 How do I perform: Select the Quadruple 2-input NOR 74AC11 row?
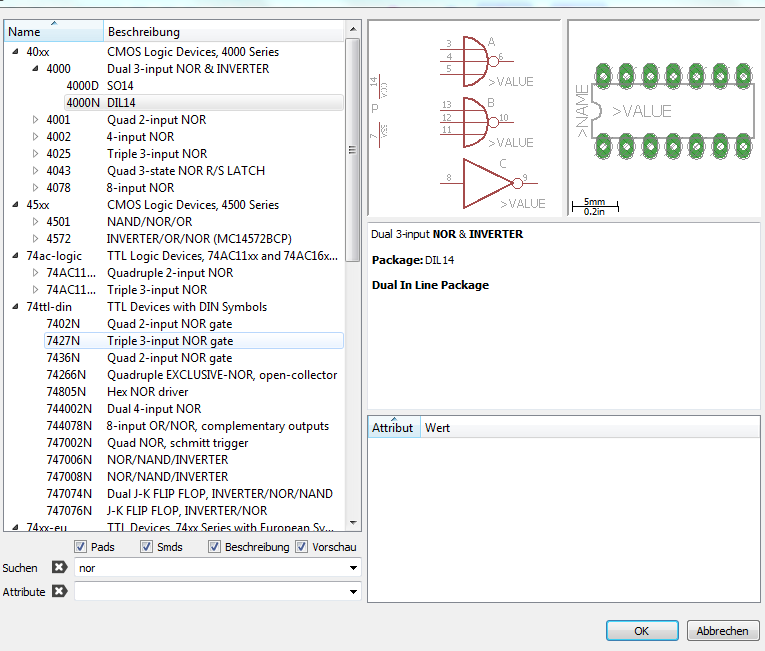(194, 273)
